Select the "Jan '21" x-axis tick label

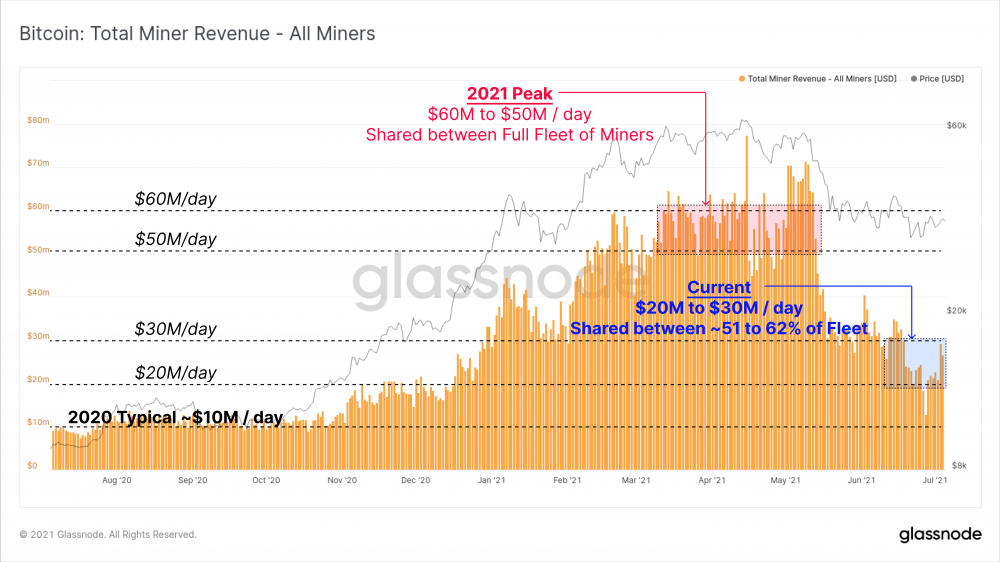[x=490, y=481]
